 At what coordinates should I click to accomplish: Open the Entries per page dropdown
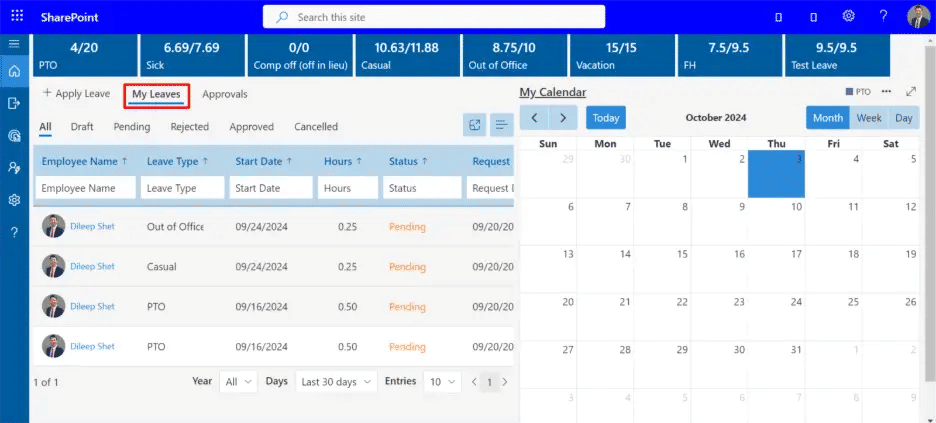[x=443, y=382]
